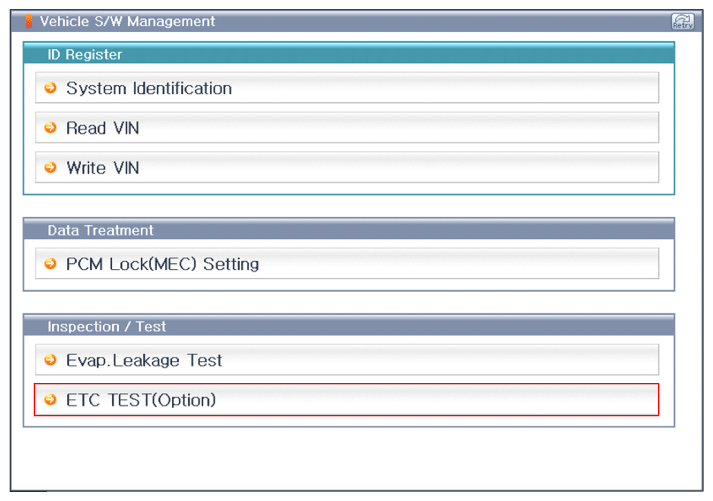Click the ID Register section header
Viewport: 713px width, 501px height.
tap(85, 54)
